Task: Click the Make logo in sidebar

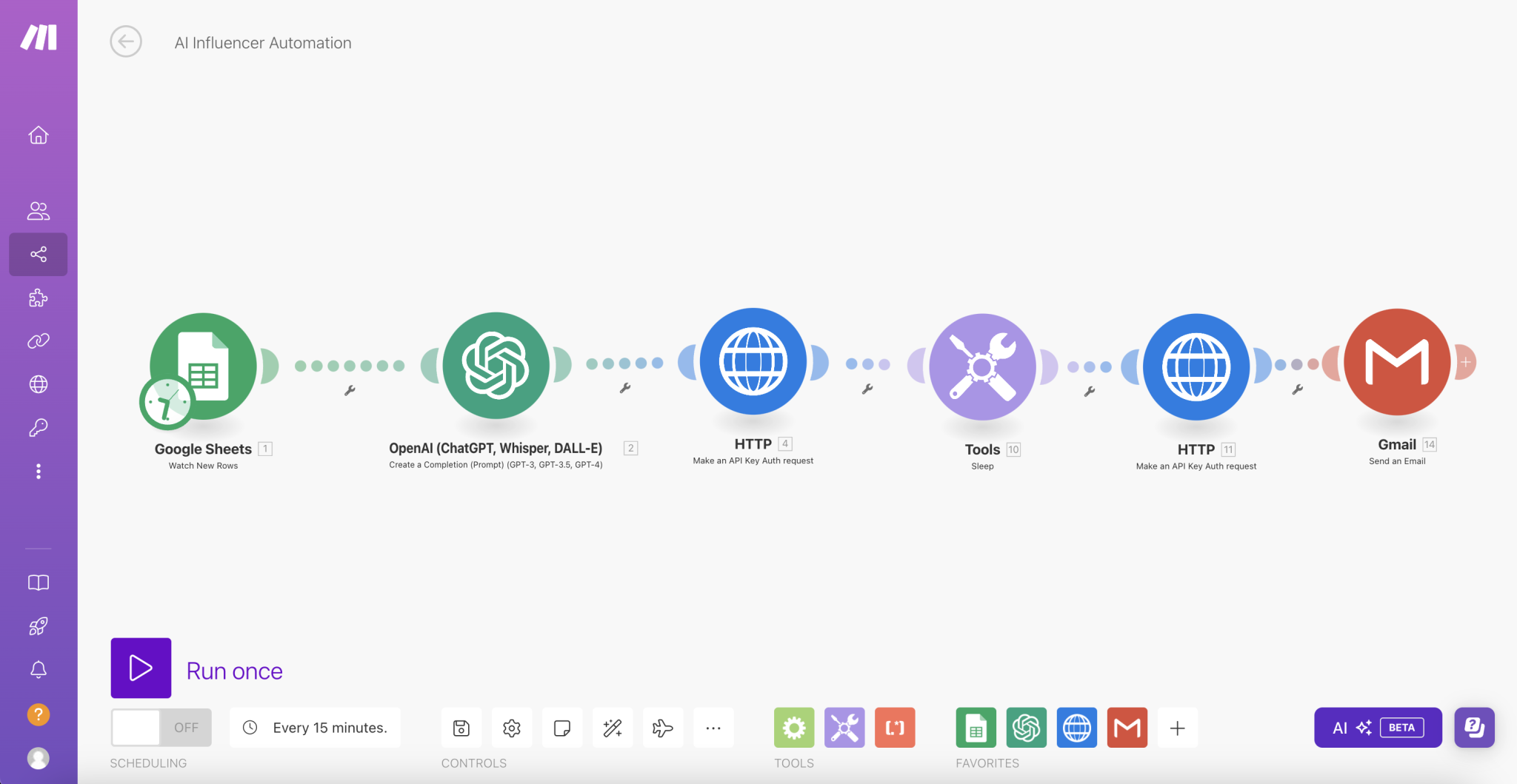Action: [x=39, y=37]
